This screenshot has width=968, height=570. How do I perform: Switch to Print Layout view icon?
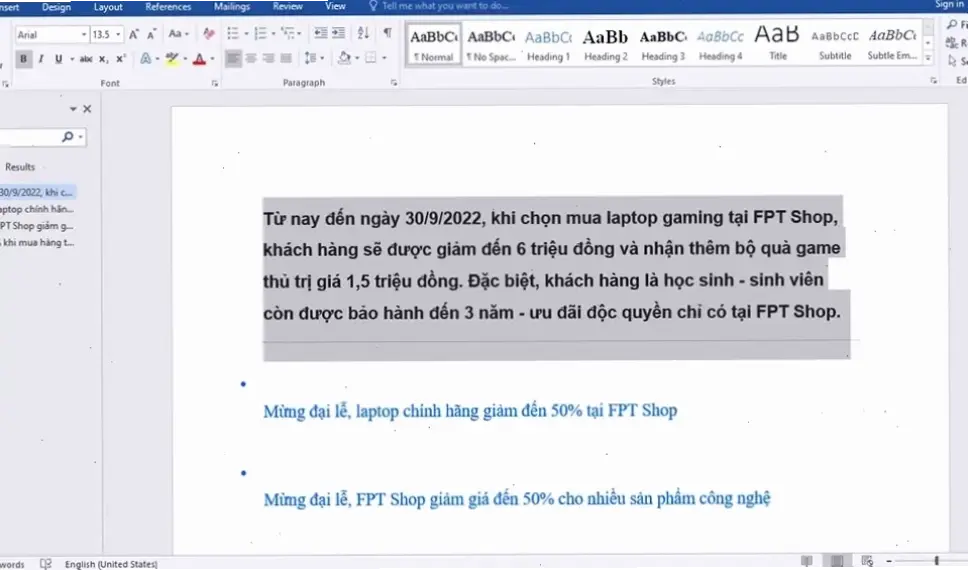[837, 561]
